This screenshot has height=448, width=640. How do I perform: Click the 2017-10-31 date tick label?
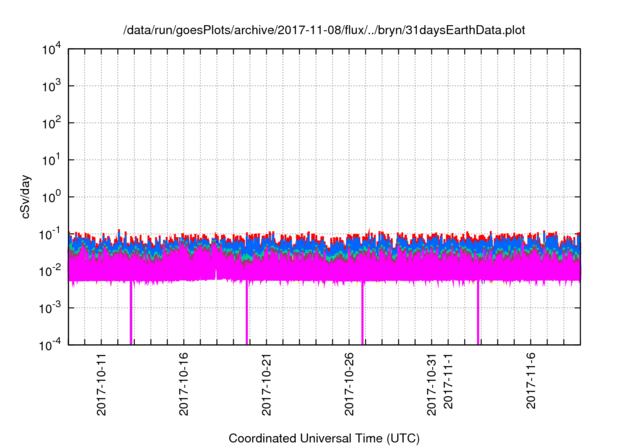pos(432,385)
